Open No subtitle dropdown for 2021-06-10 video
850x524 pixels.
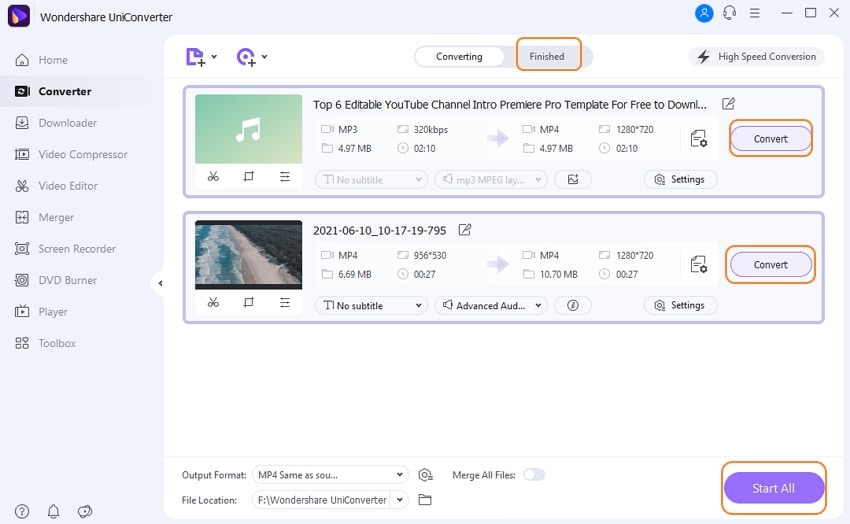(x=371, y=305)
